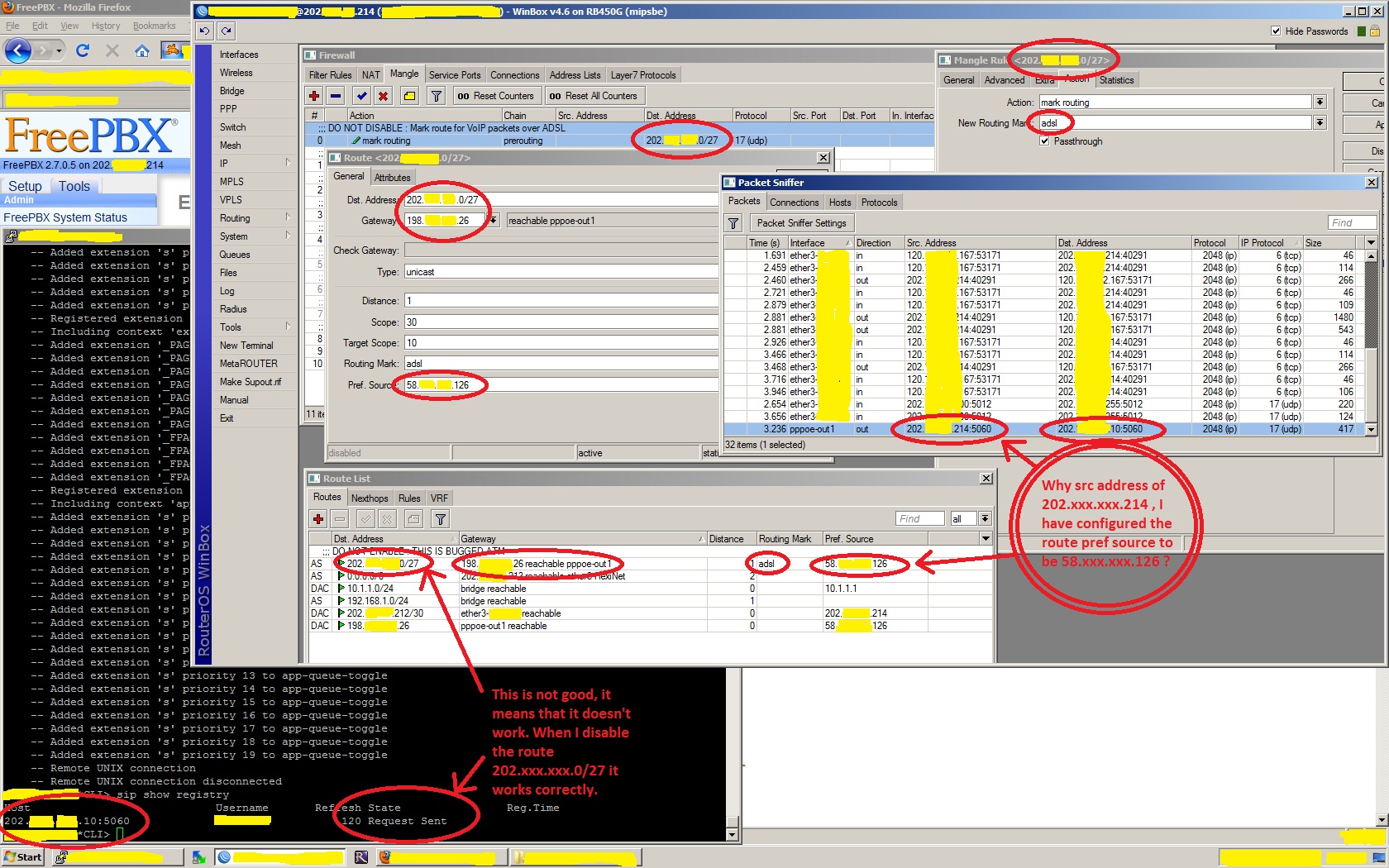Open Packet Sniffer Settings

coord(802,223)
